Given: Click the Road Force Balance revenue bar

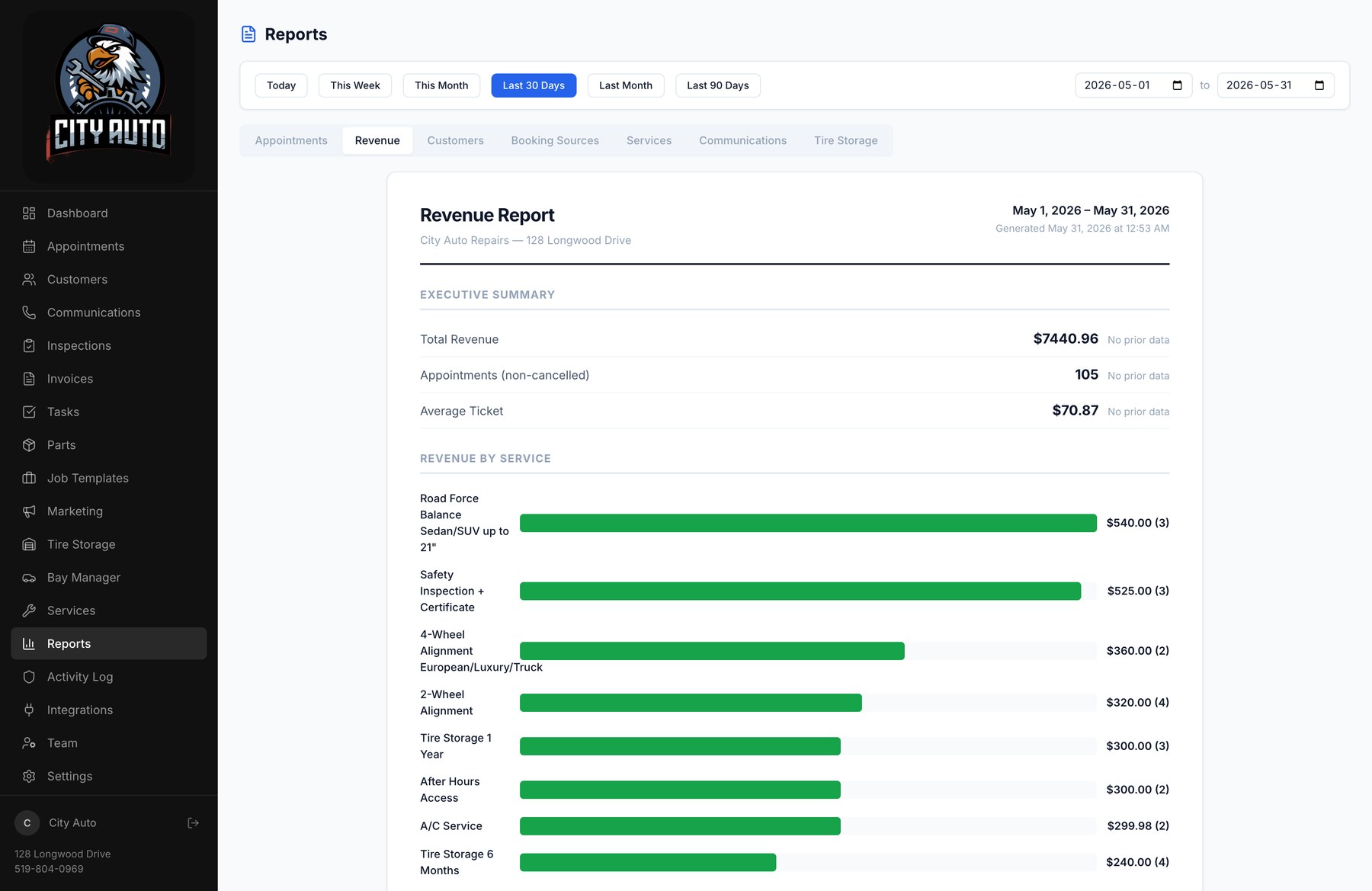Looking at the screenshot, I should (x=808, y=523).
